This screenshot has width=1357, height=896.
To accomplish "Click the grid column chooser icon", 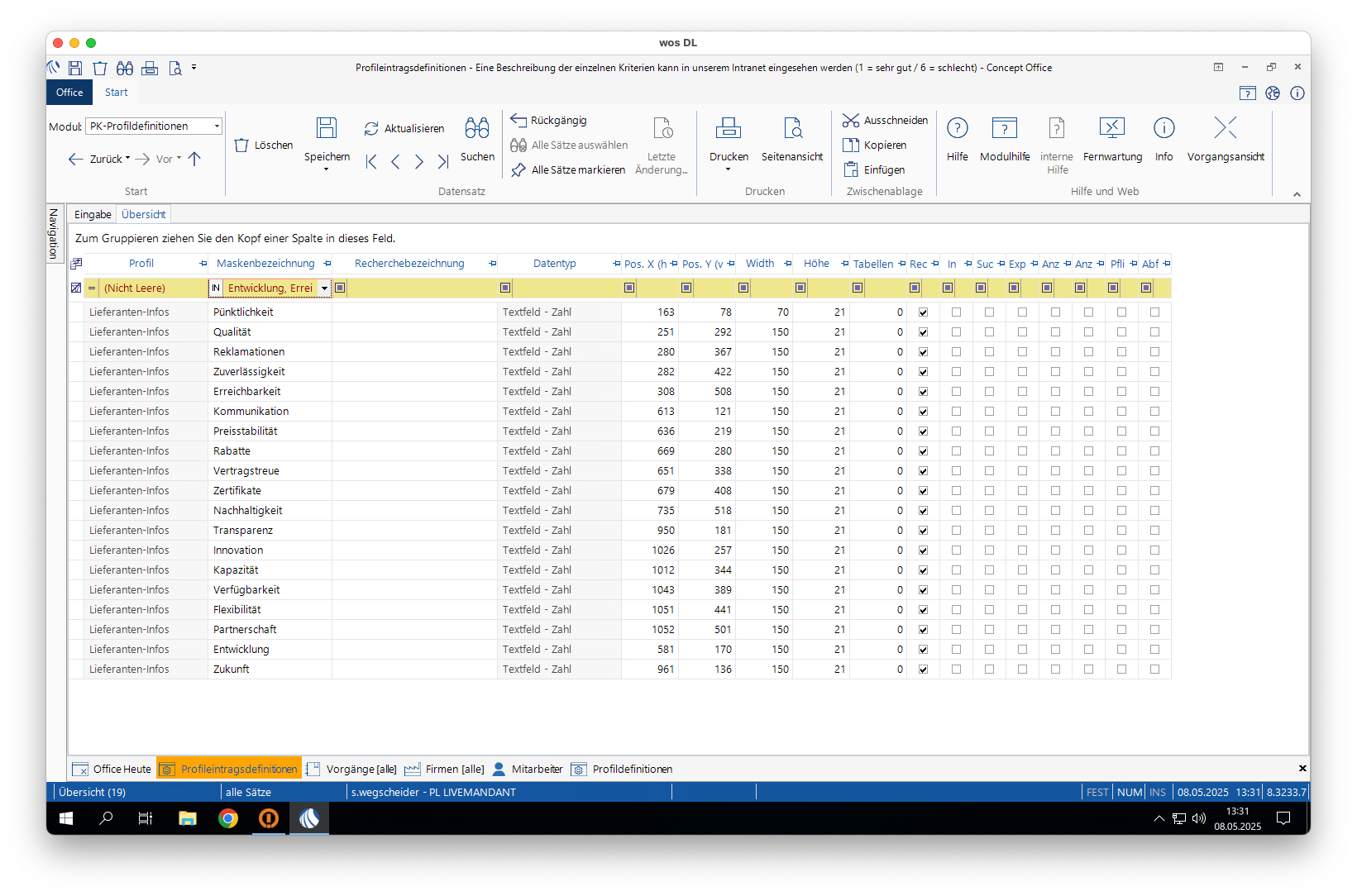I will (76, 264).
